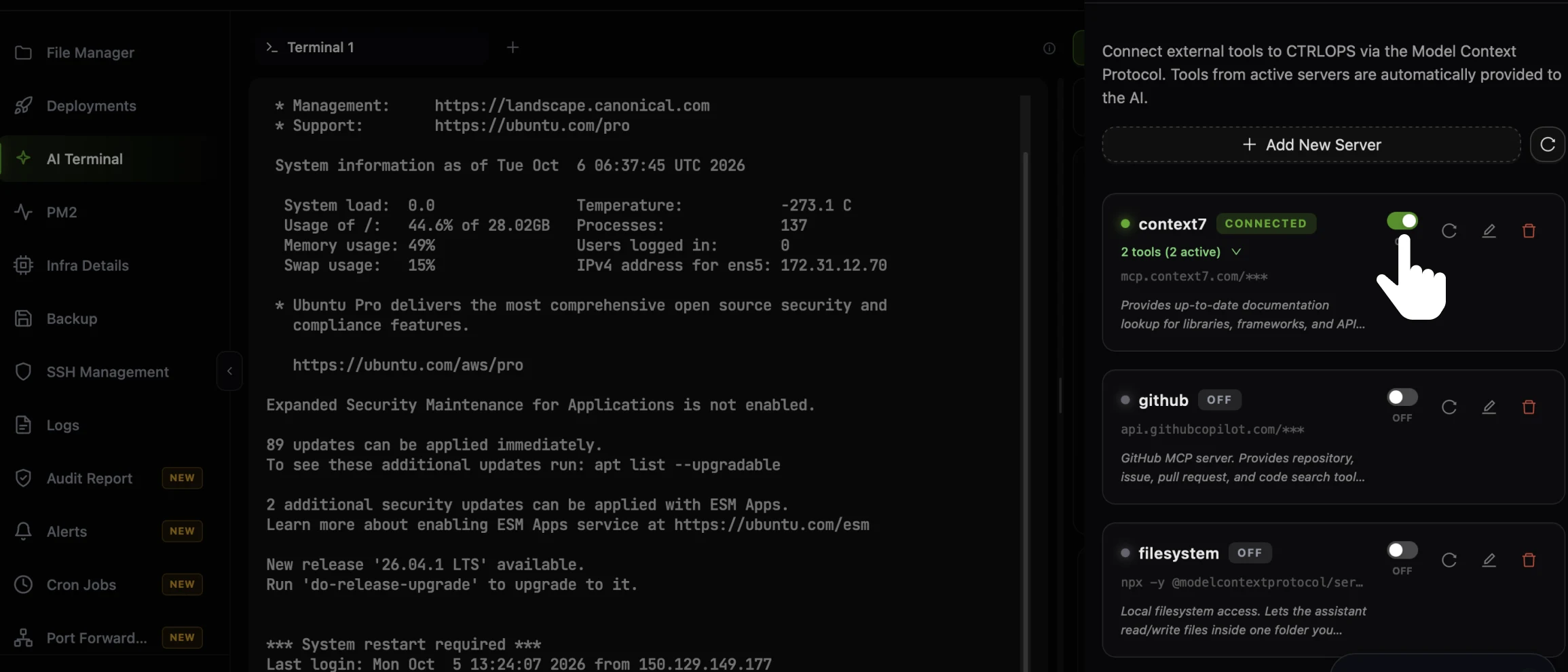Disable the context7 server toggle
This screenshot has width=1568, height=672.
click(1402, 221)
